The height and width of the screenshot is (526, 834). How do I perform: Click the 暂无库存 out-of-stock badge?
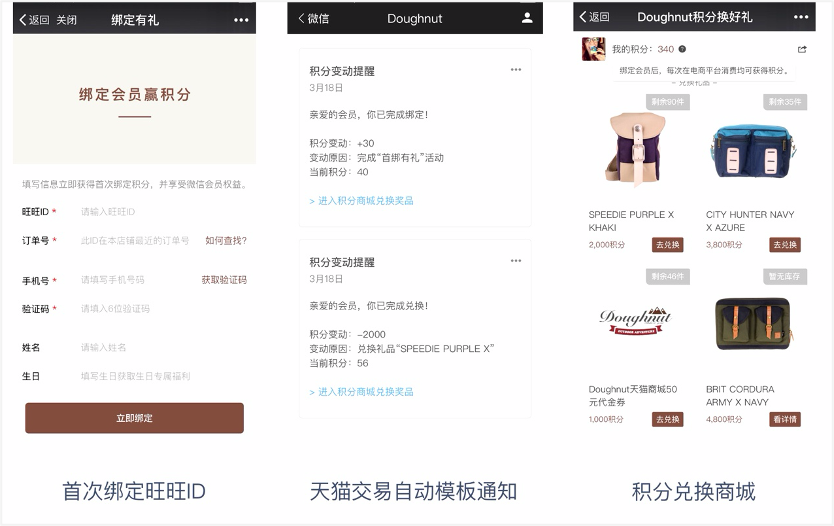pos(785,277)
